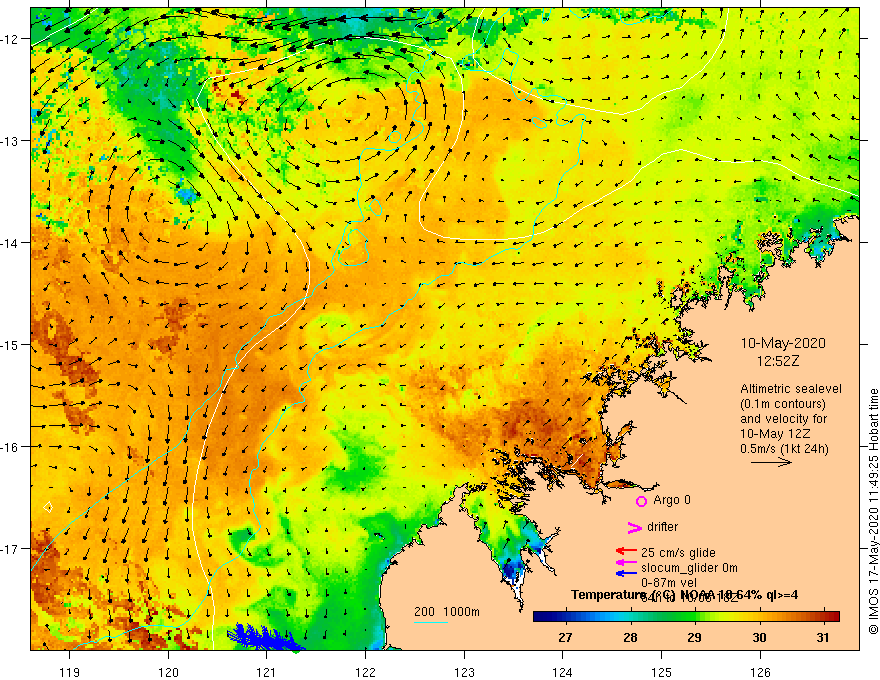Select the date text 10-May-2020
Screen dimensions: 880x680
[x=783, y=343]
